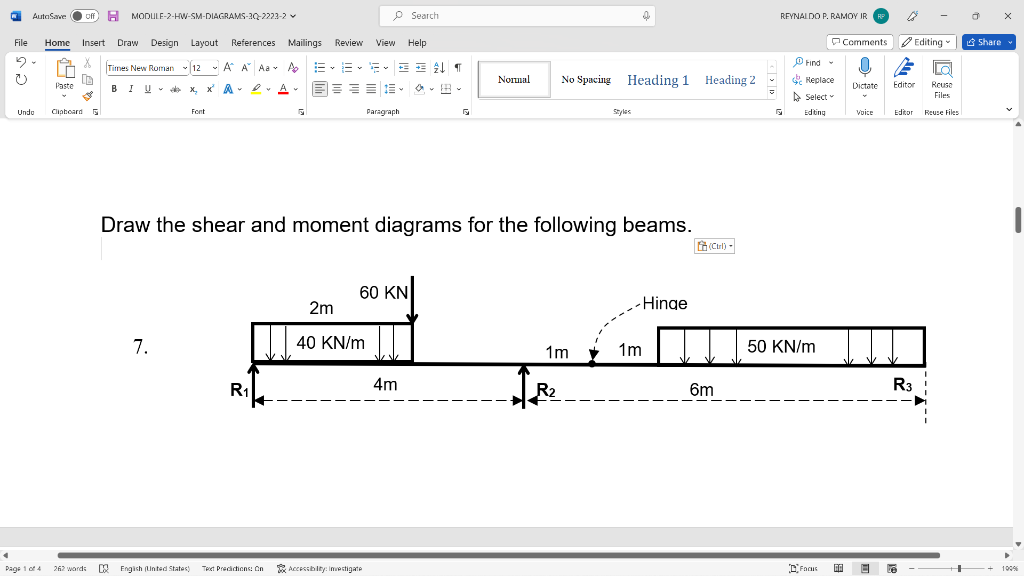Switch to the Insert tab
Screen dimensions: 1024x576
[x=93, y=42]
